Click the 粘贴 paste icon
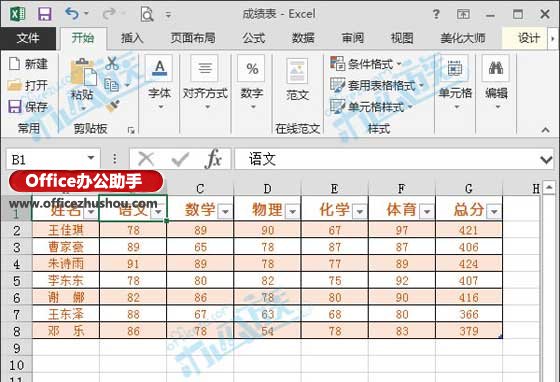The image size is (560, 382). (83, 73)
